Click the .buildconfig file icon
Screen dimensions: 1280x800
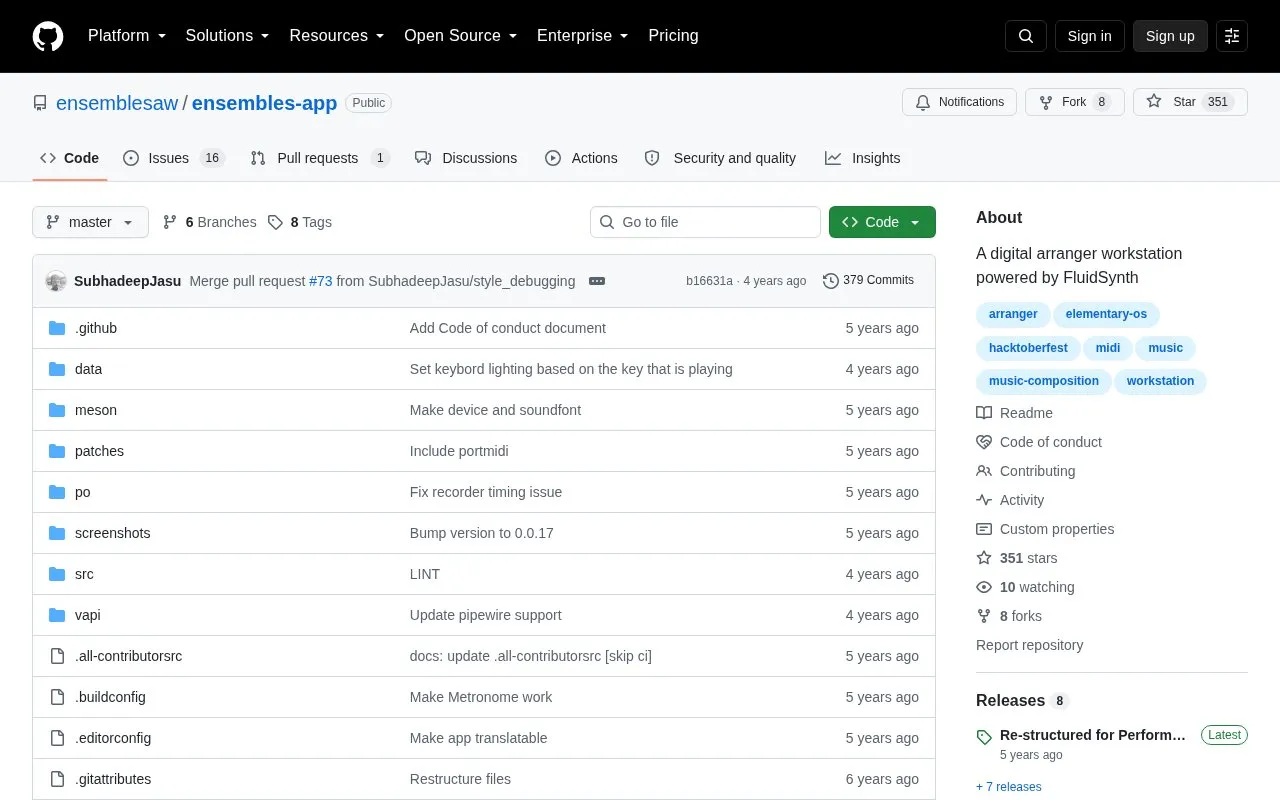click(x=57, y=697)
